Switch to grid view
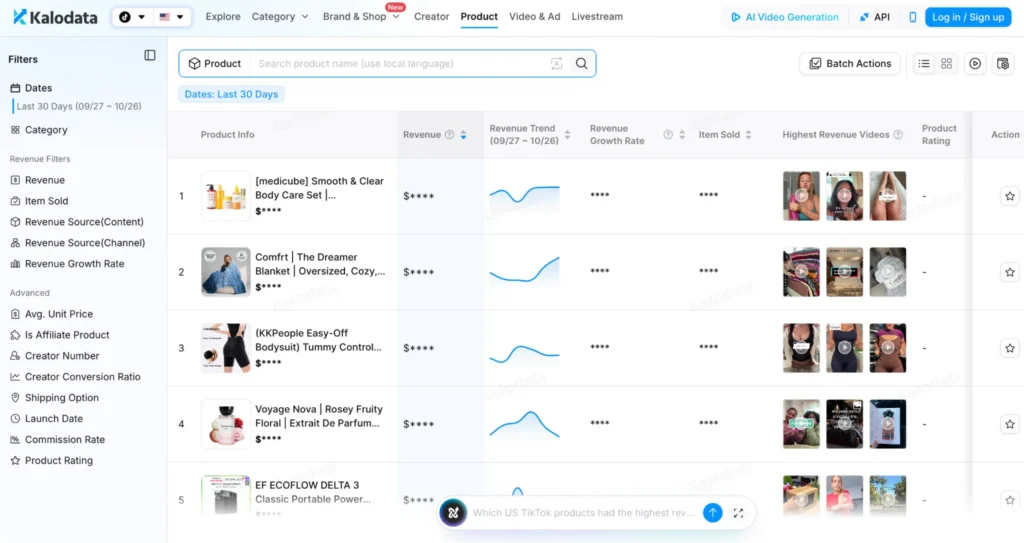 [x=946, y=63]
